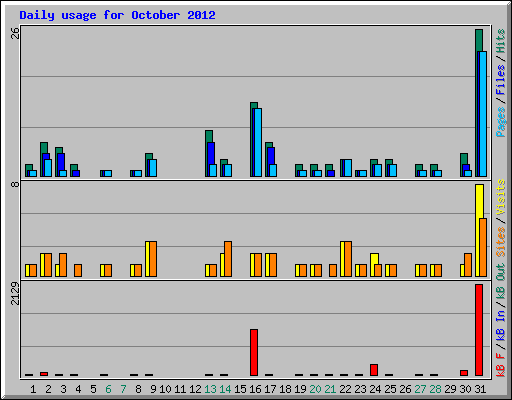Select the cyan Pages bar for day 31

tap(483, 114)
